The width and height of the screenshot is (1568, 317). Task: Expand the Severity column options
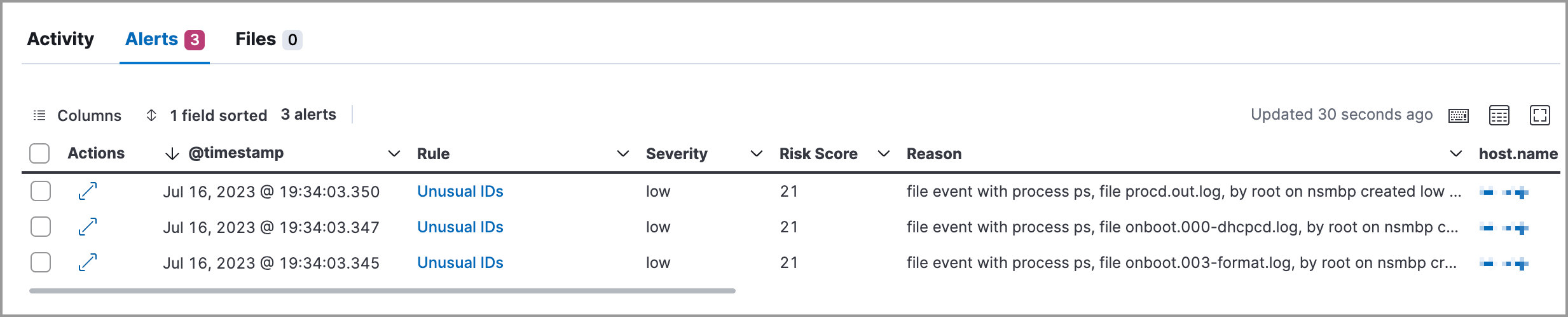[x=757, y=153]
